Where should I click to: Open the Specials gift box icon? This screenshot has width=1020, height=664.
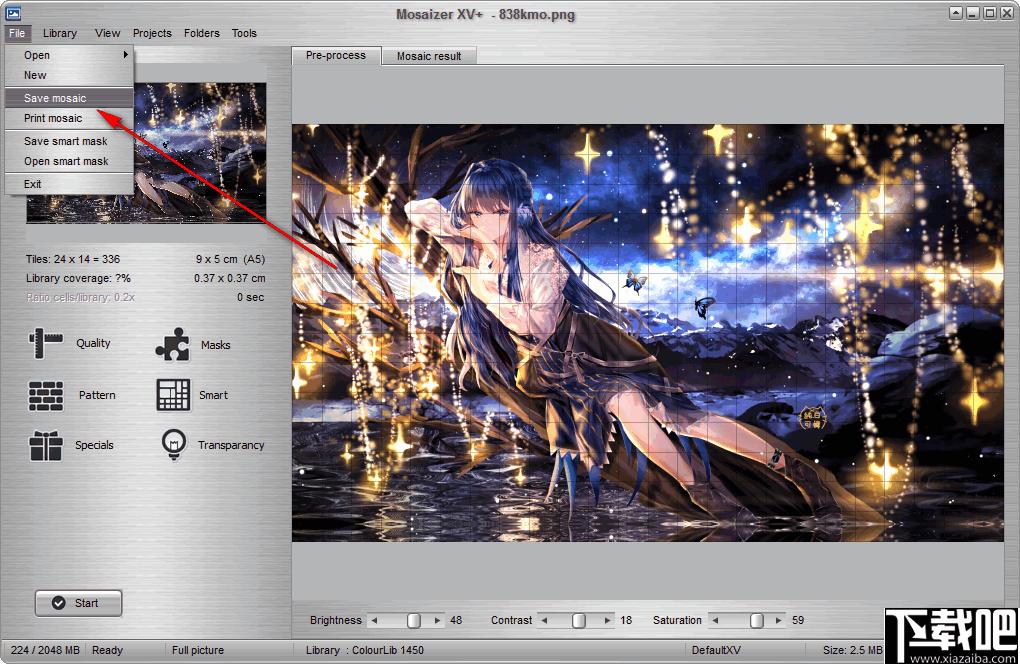46,445
